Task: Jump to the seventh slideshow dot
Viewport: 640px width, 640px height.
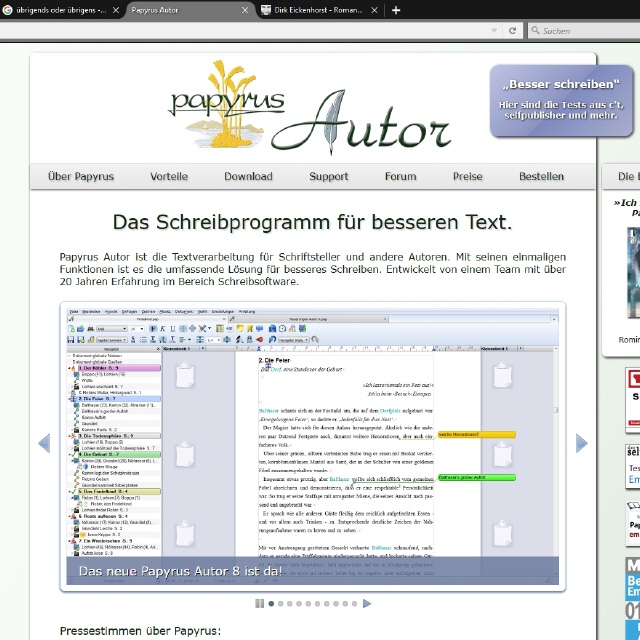Action: tap(327, 604)
